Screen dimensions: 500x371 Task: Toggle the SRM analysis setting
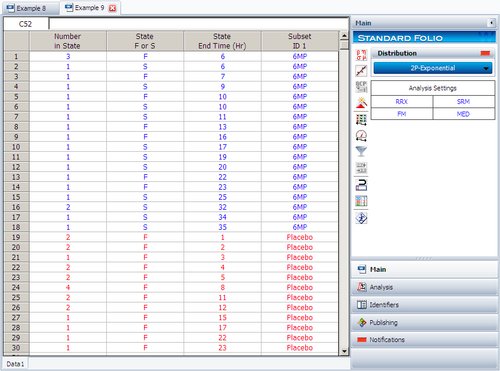tap(464, 102)
